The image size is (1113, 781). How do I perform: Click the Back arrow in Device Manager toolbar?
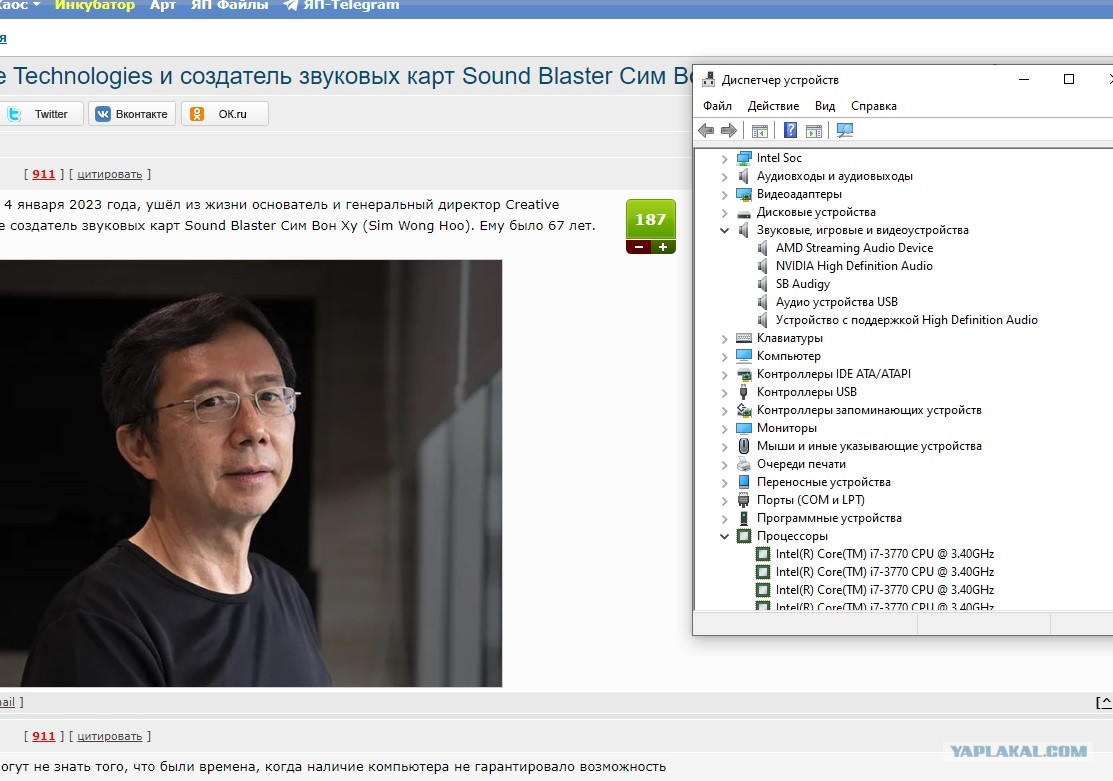coord(706,131)
